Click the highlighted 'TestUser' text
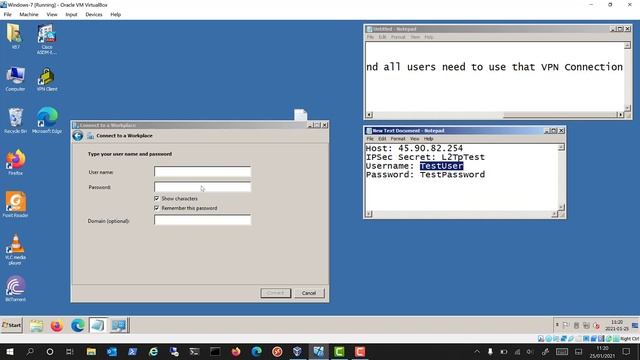 point(441,166)
